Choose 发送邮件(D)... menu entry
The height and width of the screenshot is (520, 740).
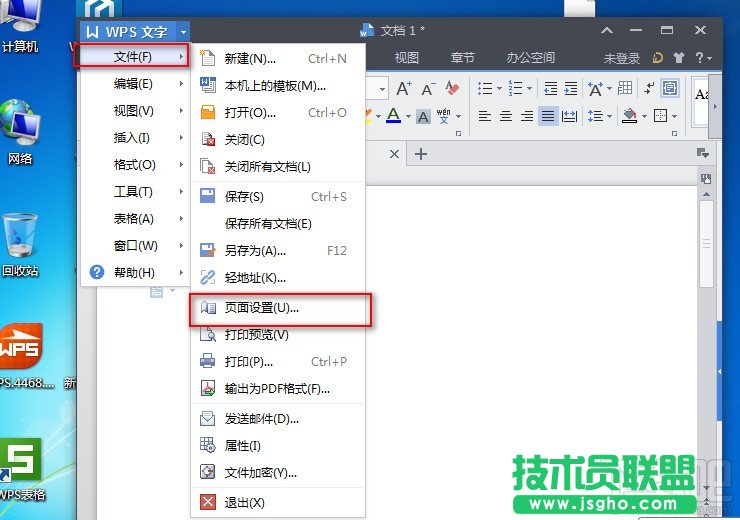coord(278,419)
